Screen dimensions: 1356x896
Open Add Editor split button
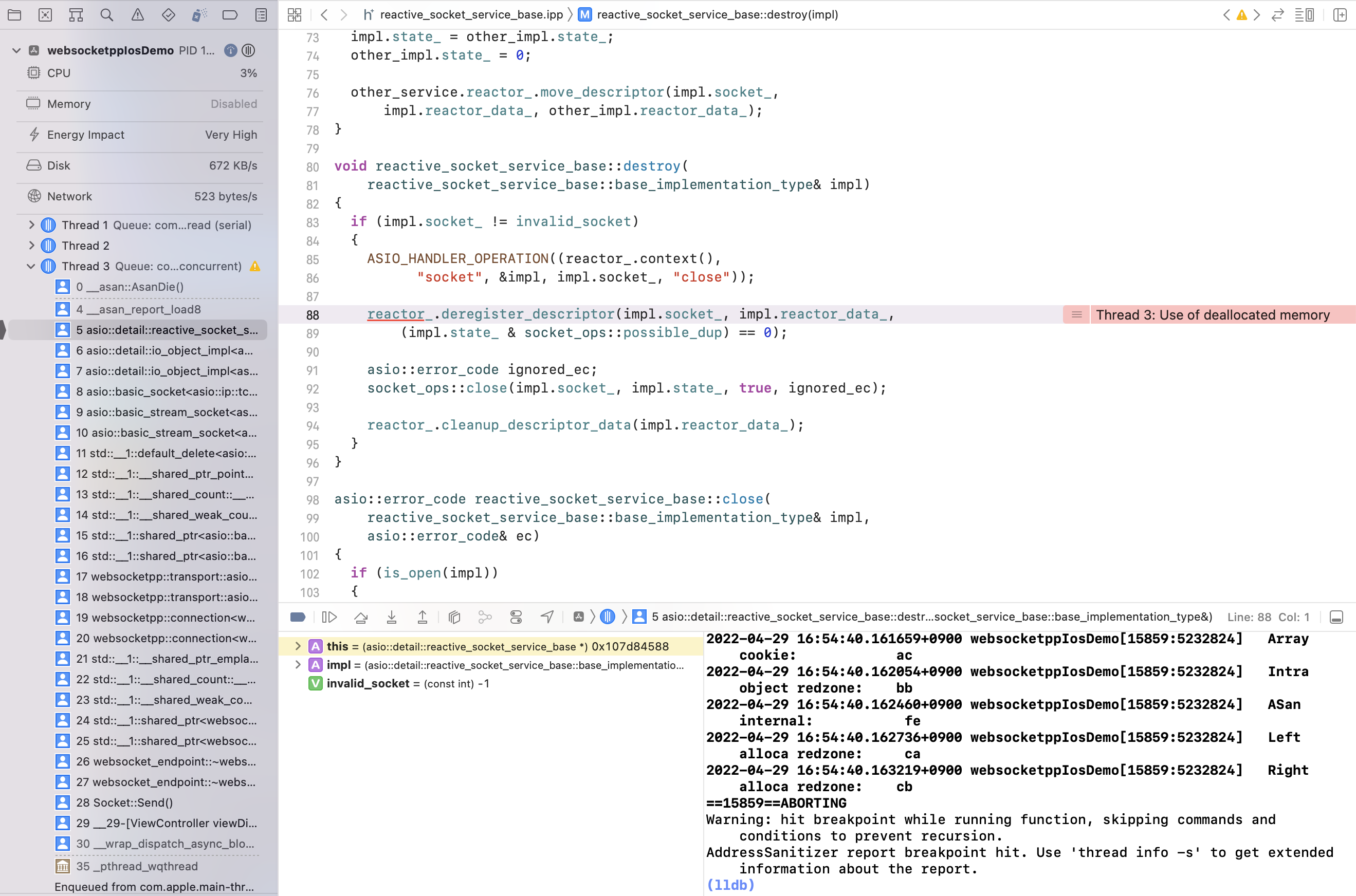pos(1341,15)
